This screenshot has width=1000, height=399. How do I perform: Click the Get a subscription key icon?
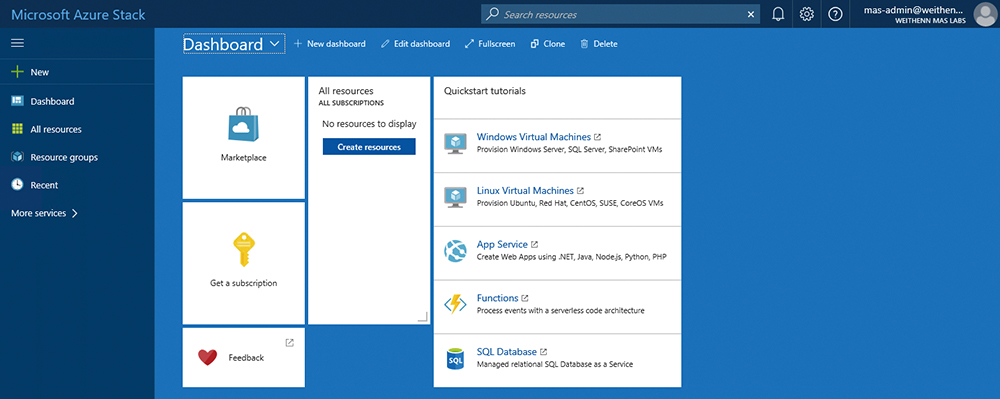tap(244, 249)
